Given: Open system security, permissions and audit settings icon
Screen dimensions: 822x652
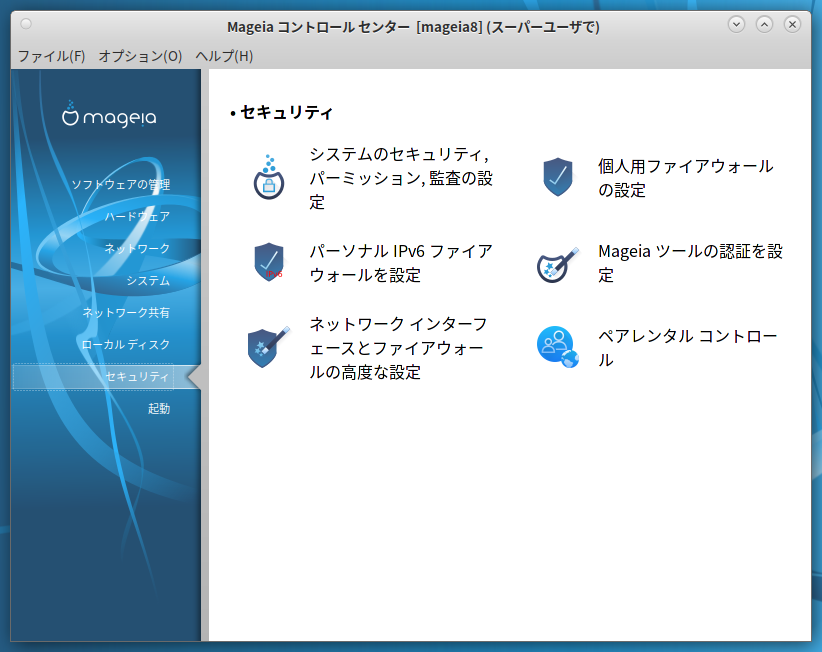Looking at the screenshot, I should click(269, 178).
